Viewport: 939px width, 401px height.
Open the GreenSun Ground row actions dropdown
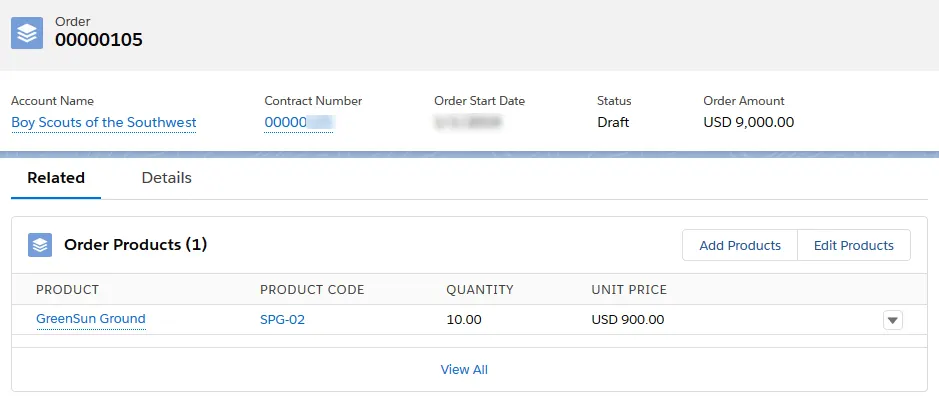[892, 320]
